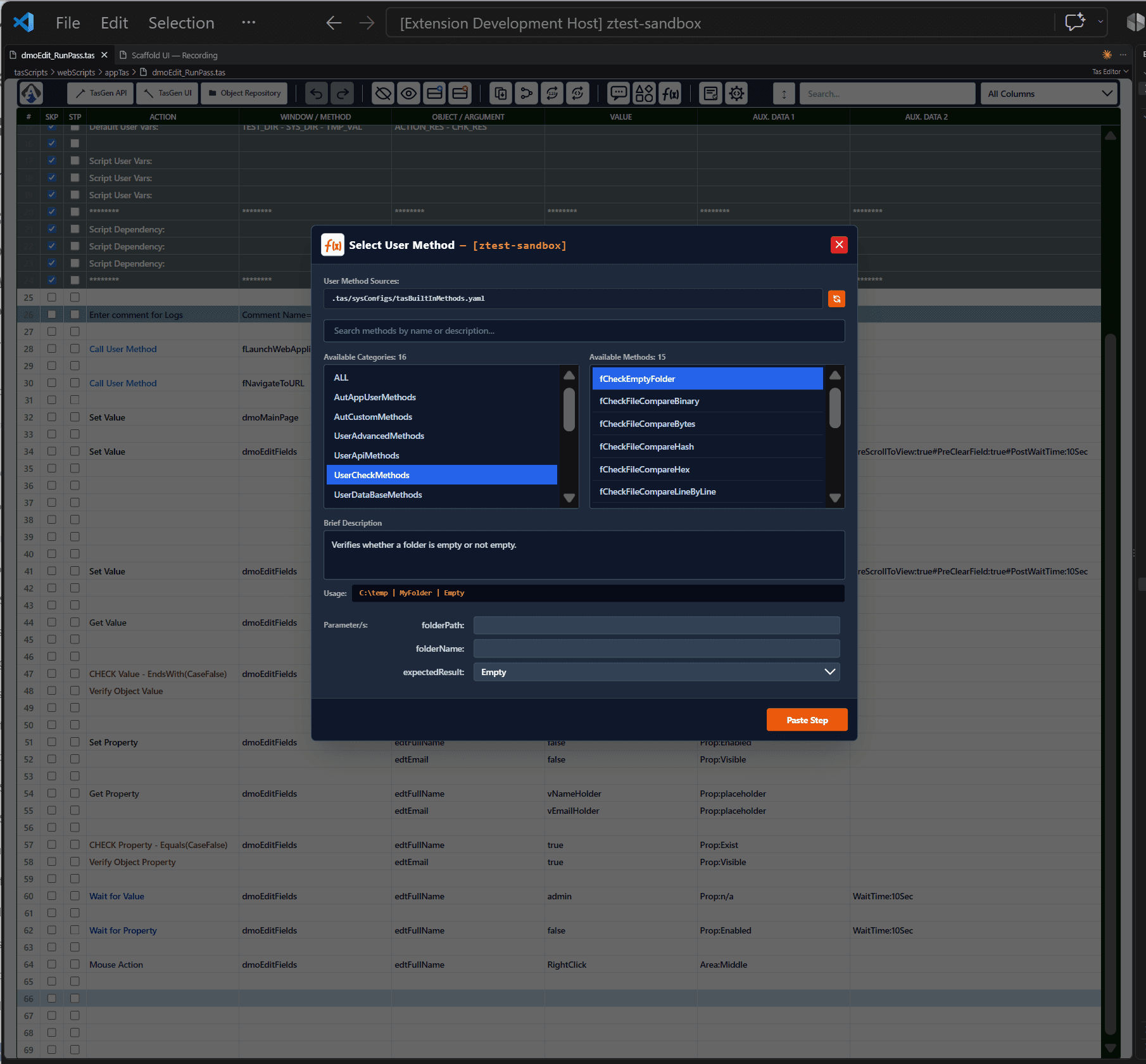Click the comment speech bubble toolbar icon
This screenshot has height=1064, width=1146.
tap(618, 94)
